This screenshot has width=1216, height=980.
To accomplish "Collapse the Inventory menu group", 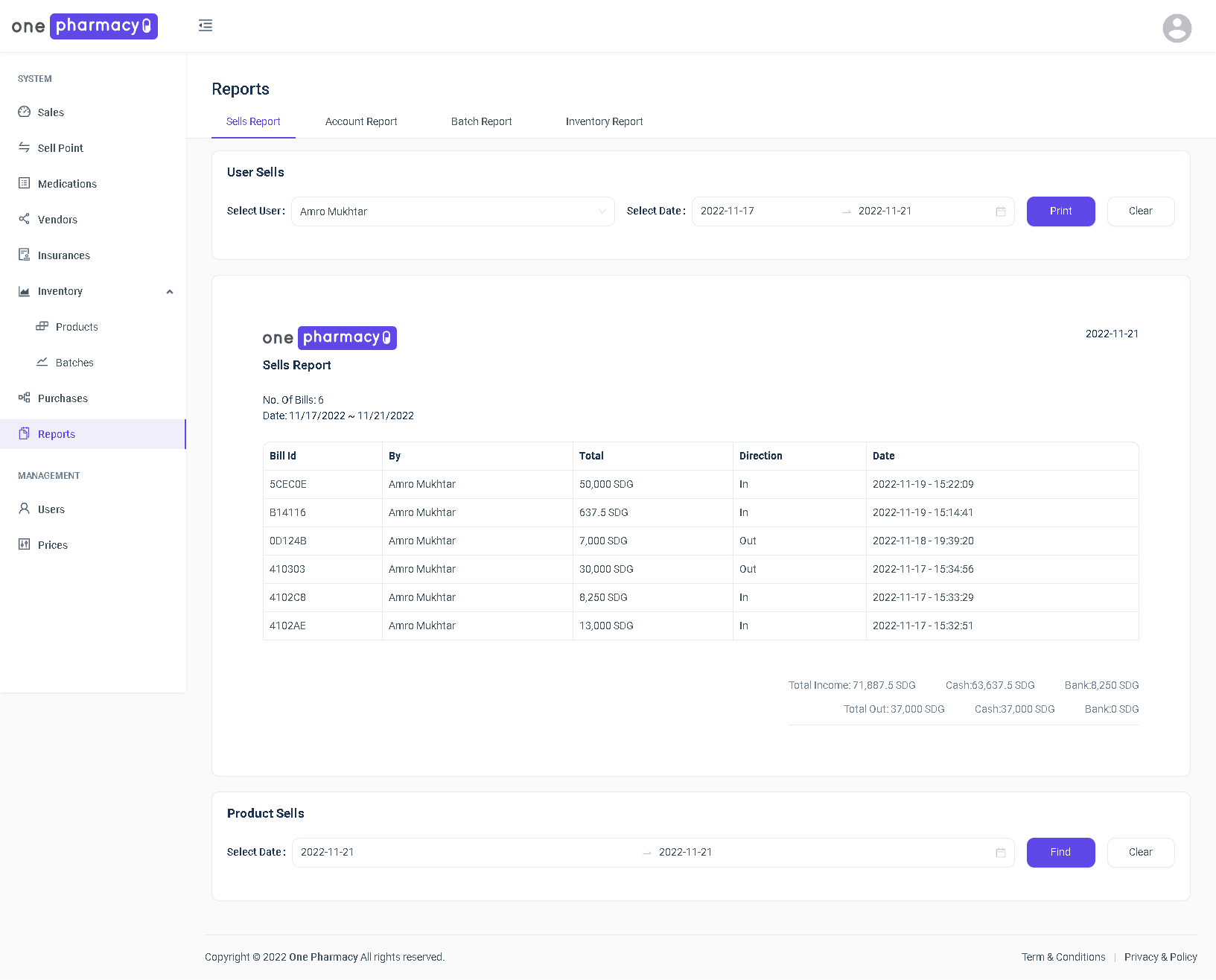I will coord(170,291).
